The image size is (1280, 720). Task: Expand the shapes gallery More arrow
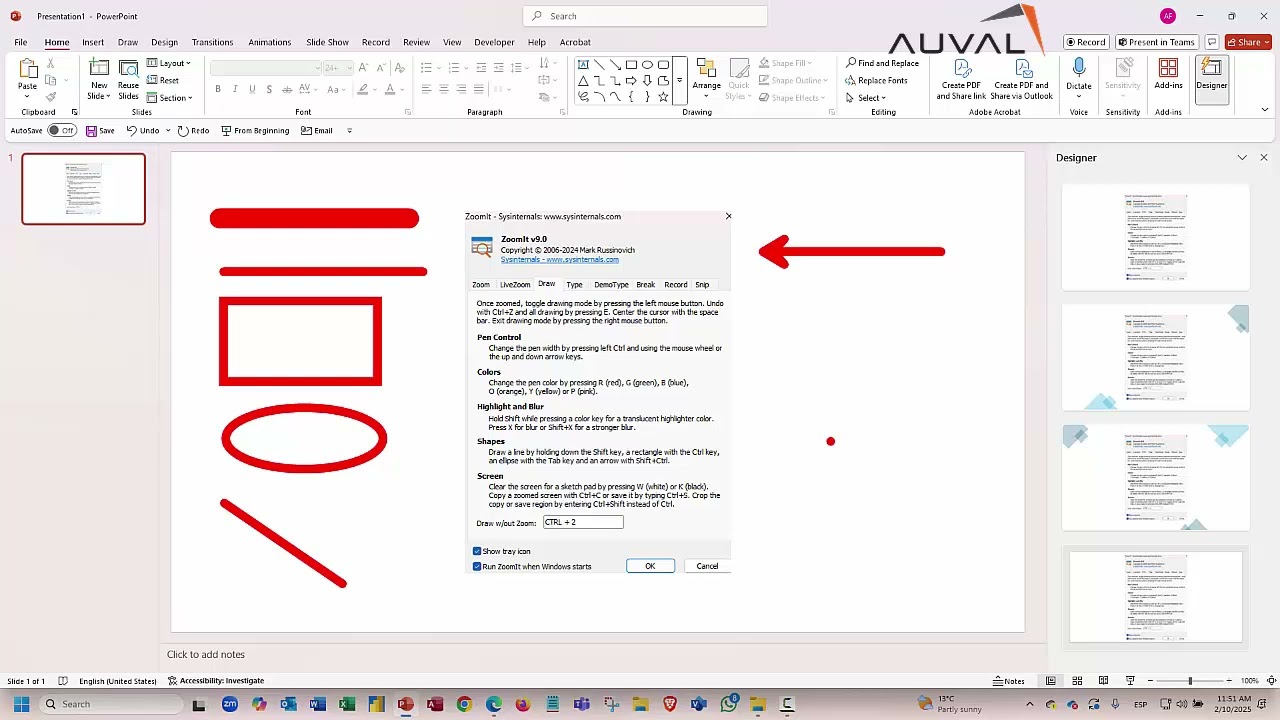[x=679, y=80]
